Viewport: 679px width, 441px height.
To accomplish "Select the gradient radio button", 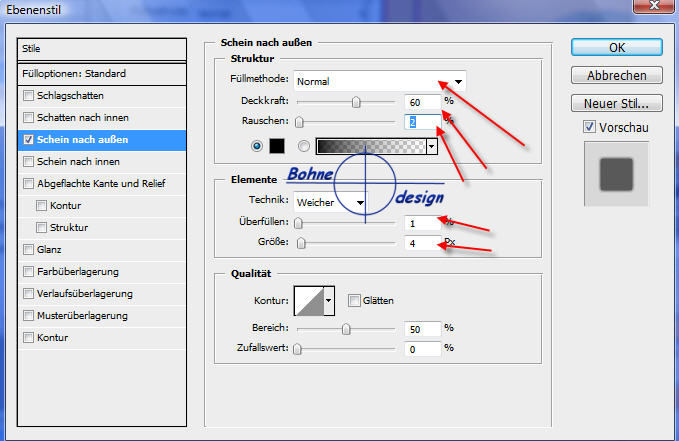I will pos(304,146).
